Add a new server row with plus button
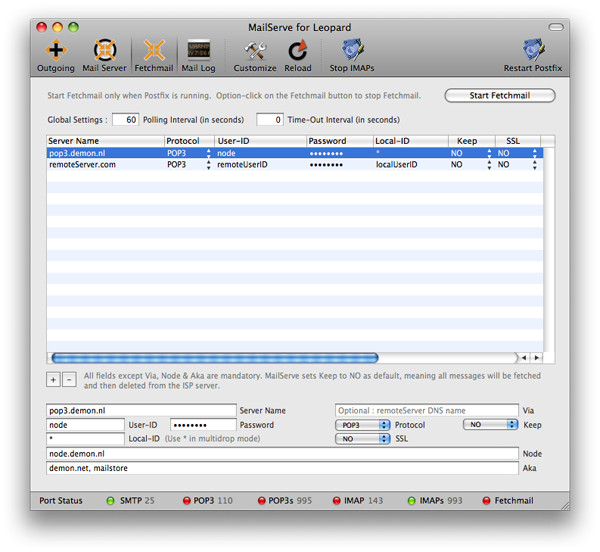Image resolution: width=600 pixels, height=552 pixels. [53, 380]
